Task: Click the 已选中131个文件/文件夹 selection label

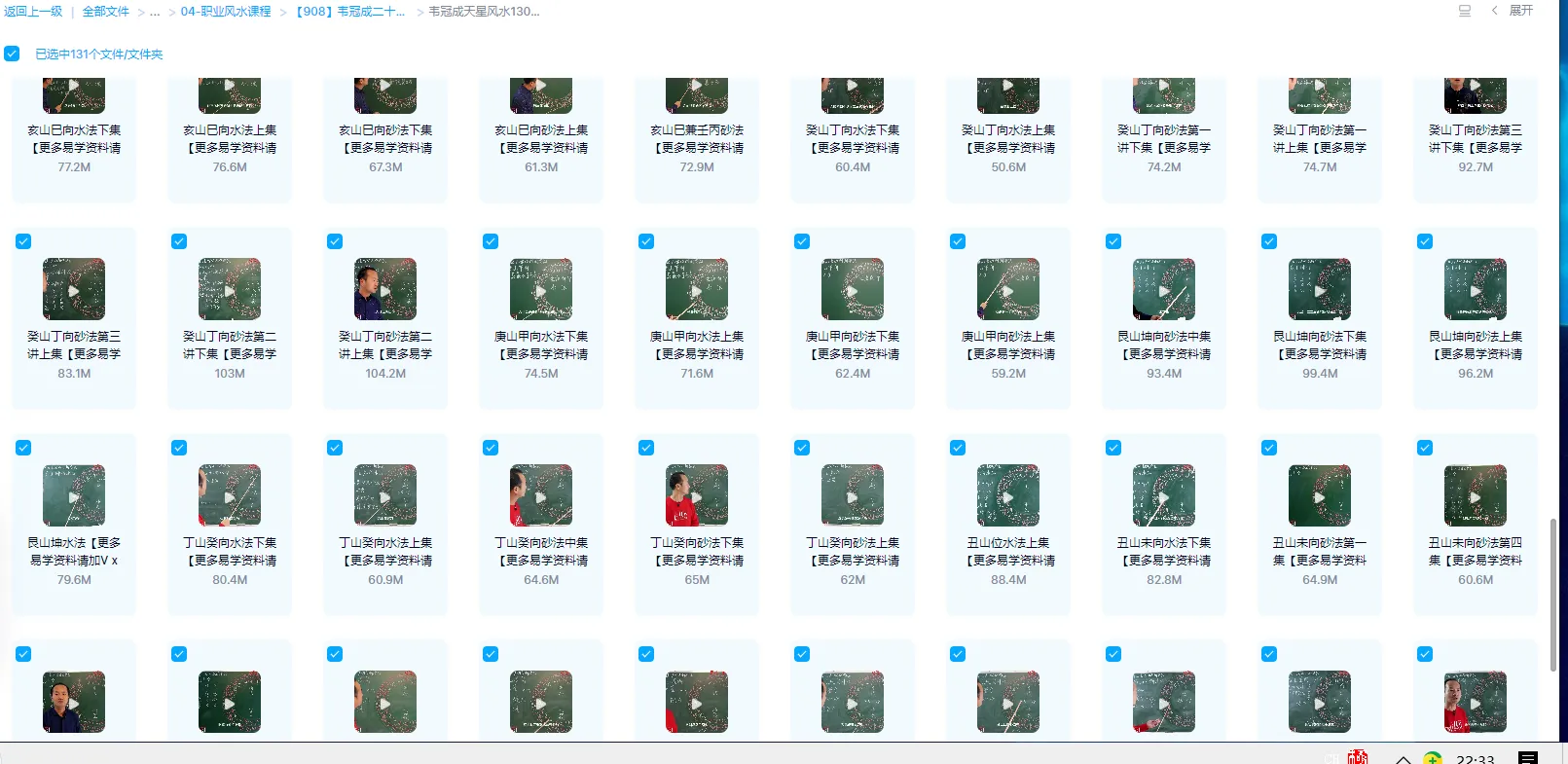Action: pyautogui.click(x=99, y=55)
